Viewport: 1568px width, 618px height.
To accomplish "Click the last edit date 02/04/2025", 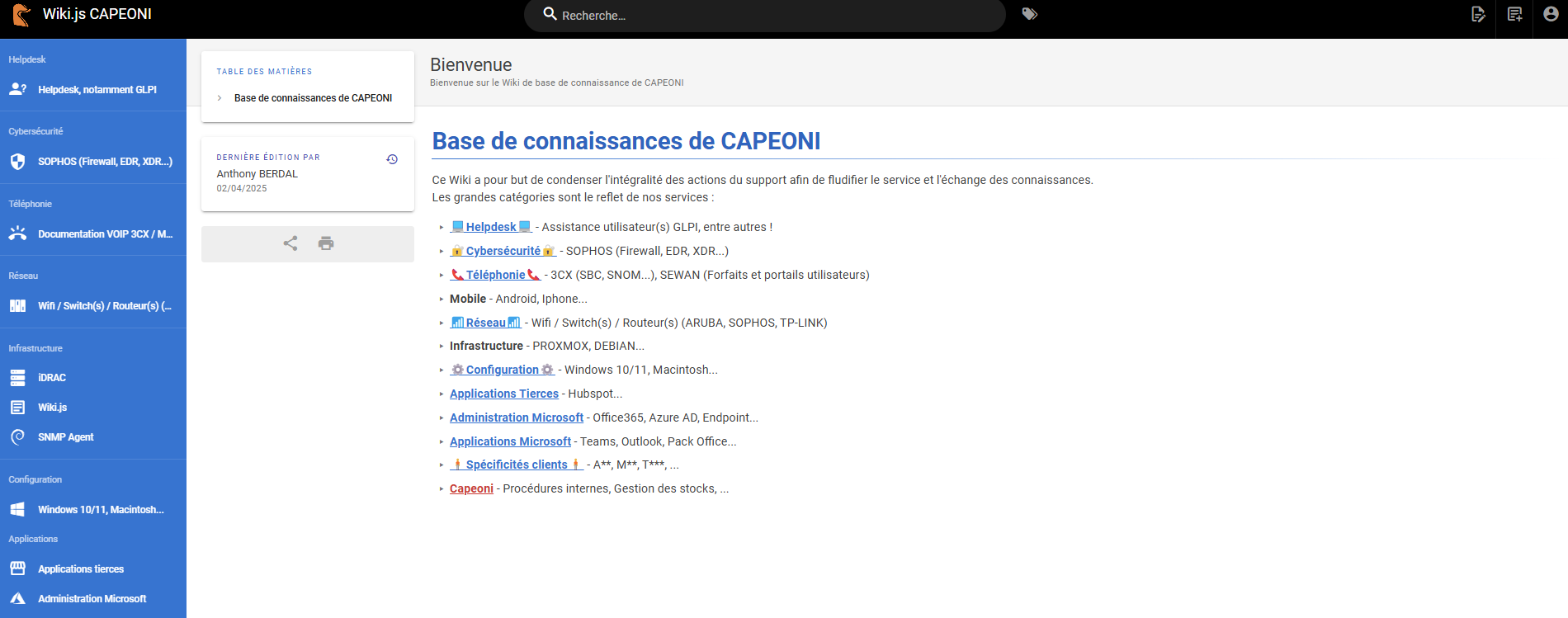I will (242, 189).
